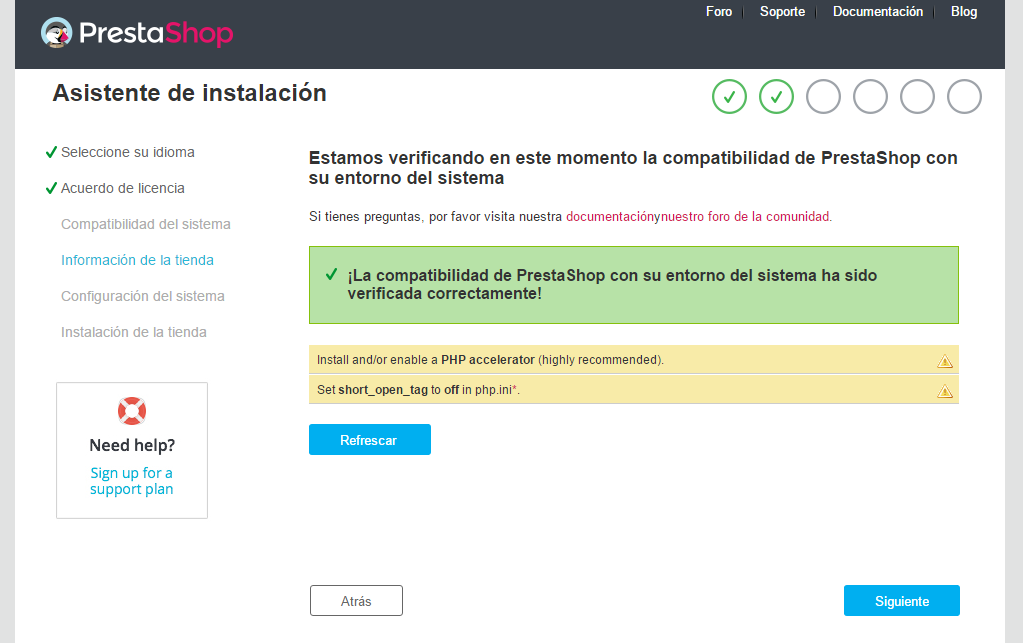Click the compatibility verified success message
Viewport: 1023px width, 643px height.
point(612,284)
